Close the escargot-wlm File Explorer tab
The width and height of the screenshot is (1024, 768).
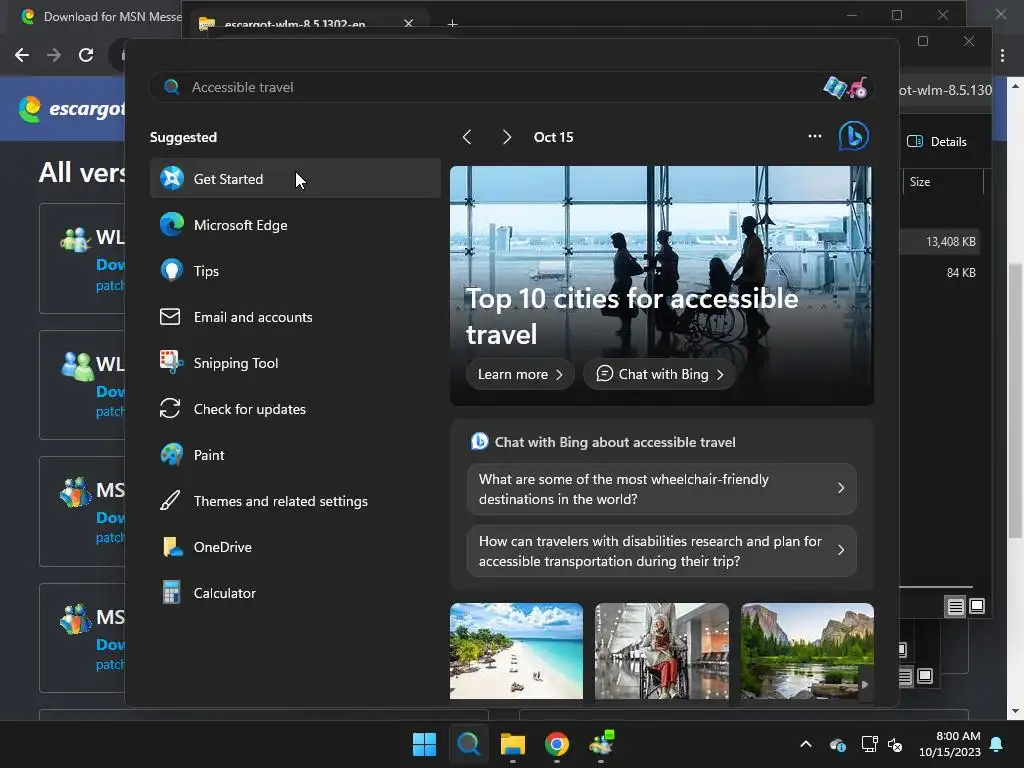(x=408, y=23)
